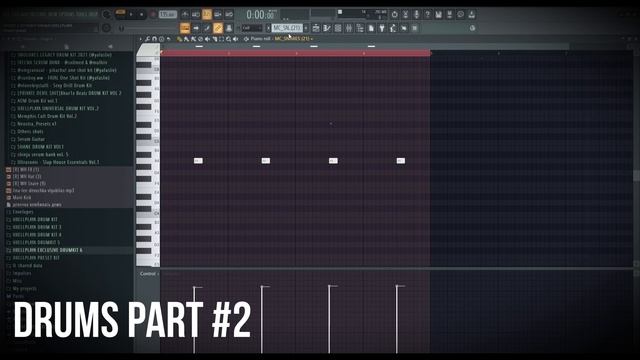The image size is (640, 360).
Task: Open the pattern selector MC_SN (21)
Action: (287, 28)
